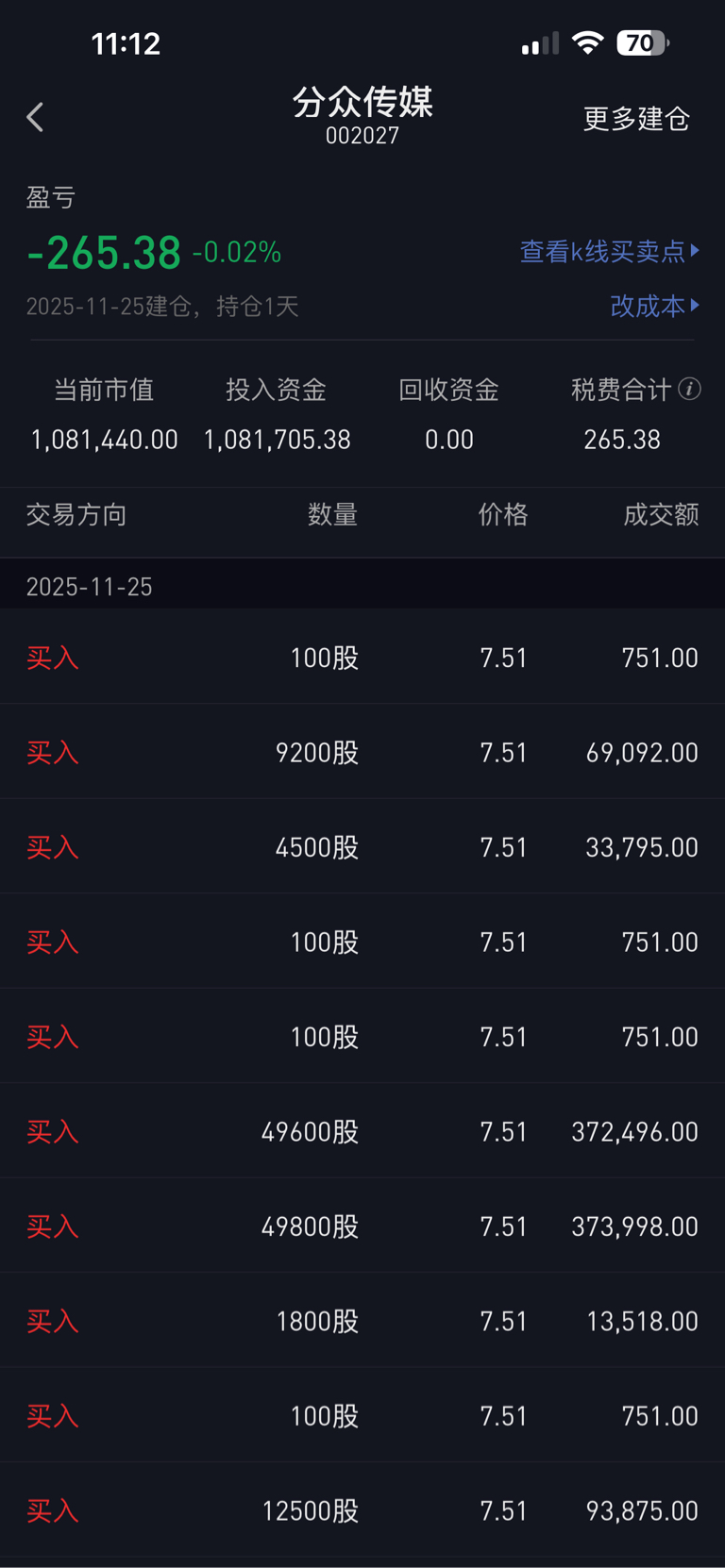
Task: Tap the 数量 column header
Action: (x=332, y=514)
